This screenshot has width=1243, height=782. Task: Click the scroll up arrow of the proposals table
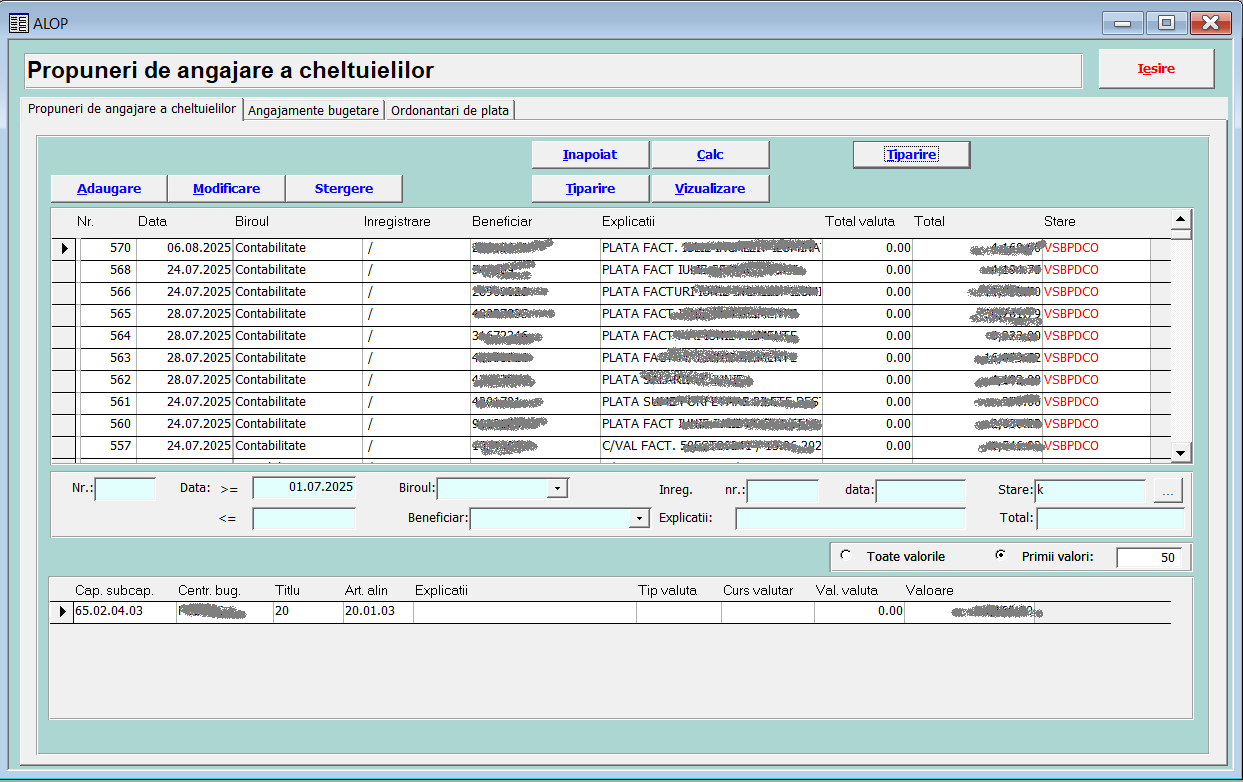click(1181, 220)
